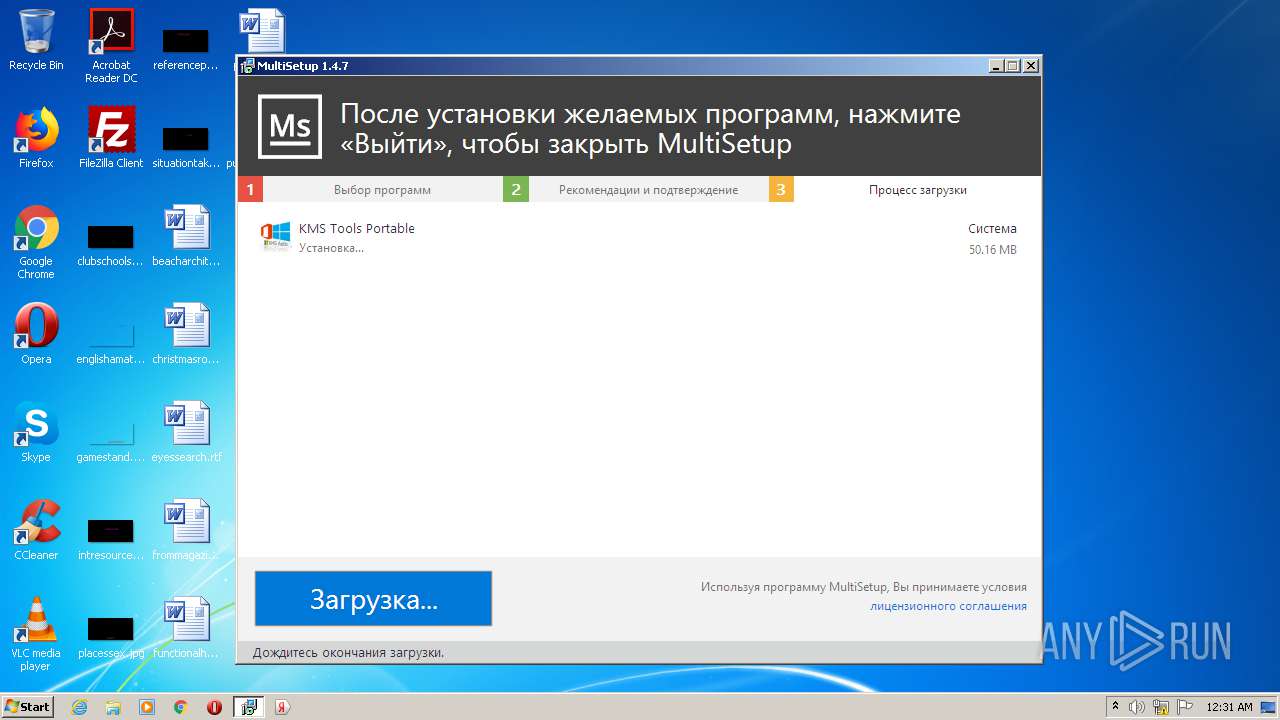1280x720 pixels.
Task: Open the Recycle Bin desktop icon
Action: (36, 40)
